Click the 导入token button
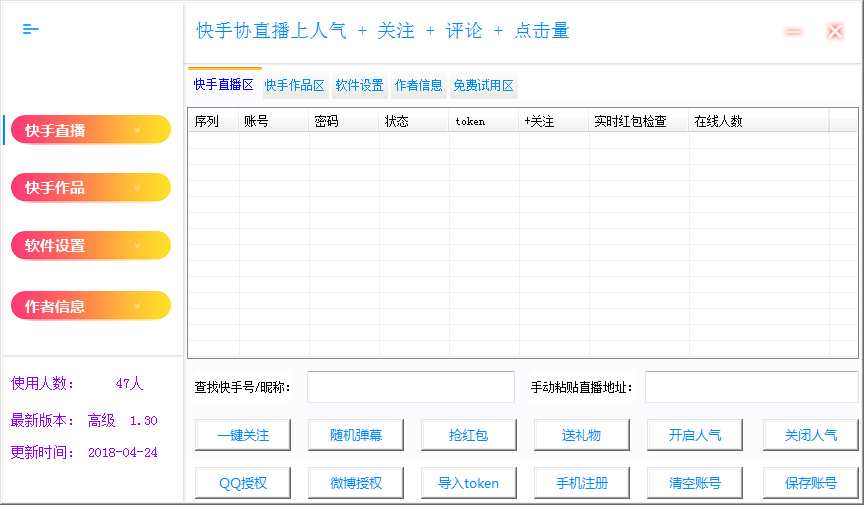This screenshot has width=864, height=505. pyautogui.click(x=469, y=483)
